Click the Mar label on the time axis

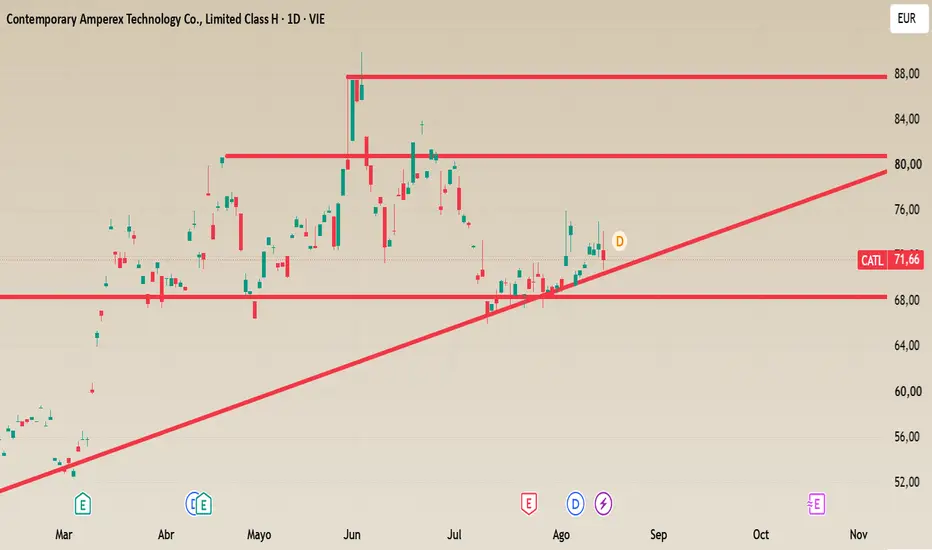64,535
